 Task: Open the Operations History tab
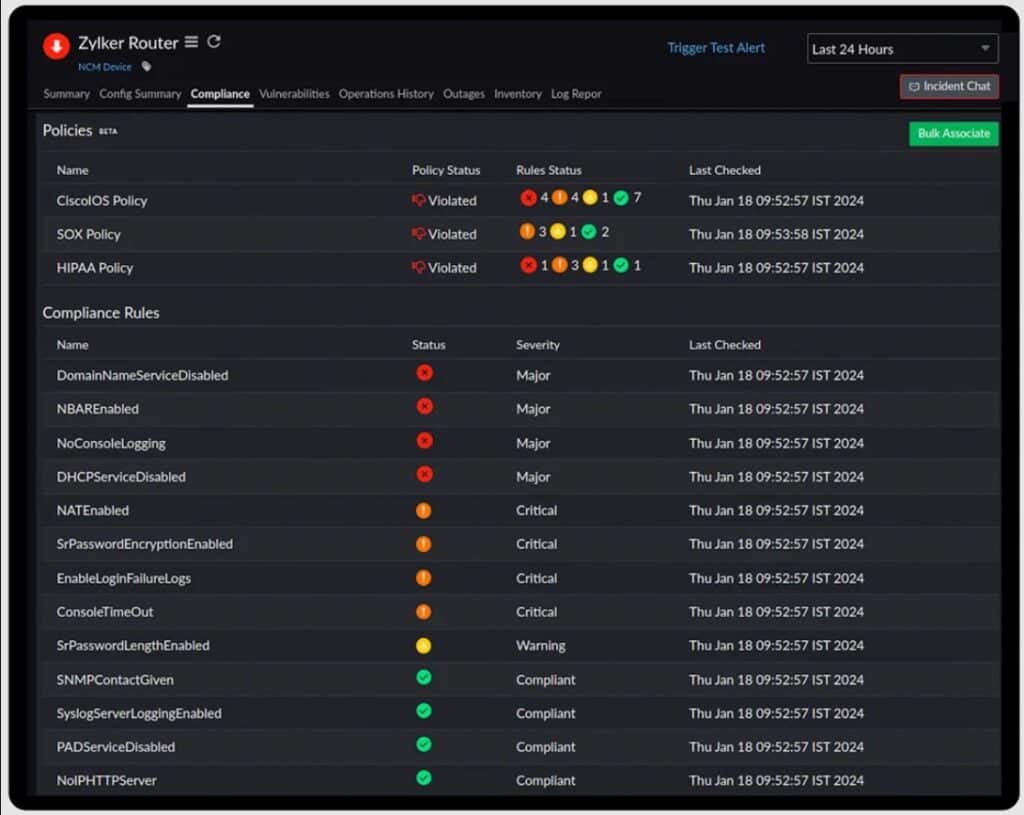click(x=386, y=93)
